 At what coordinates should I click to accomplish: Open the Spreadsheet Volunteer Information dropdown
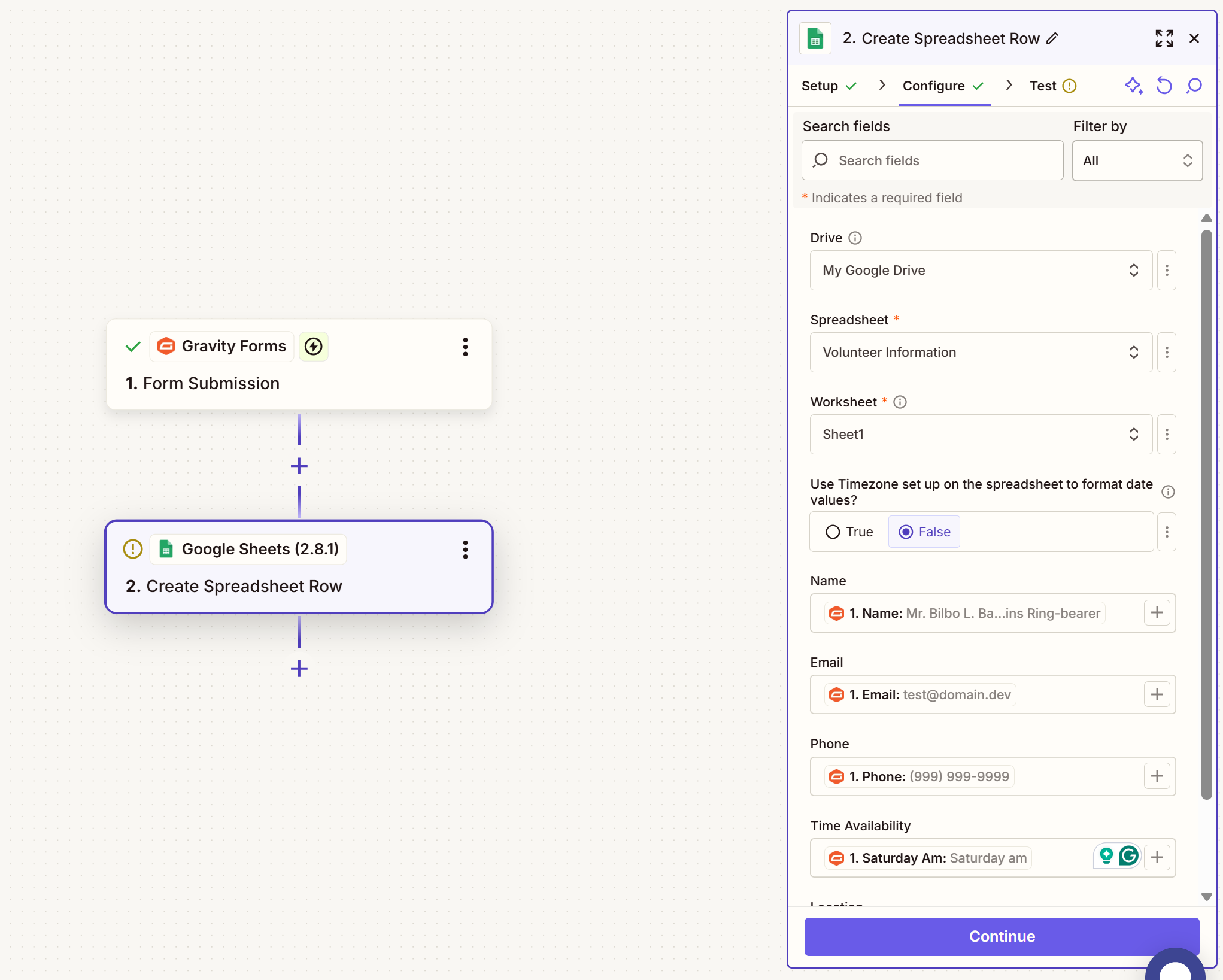[x=981, y=352]
